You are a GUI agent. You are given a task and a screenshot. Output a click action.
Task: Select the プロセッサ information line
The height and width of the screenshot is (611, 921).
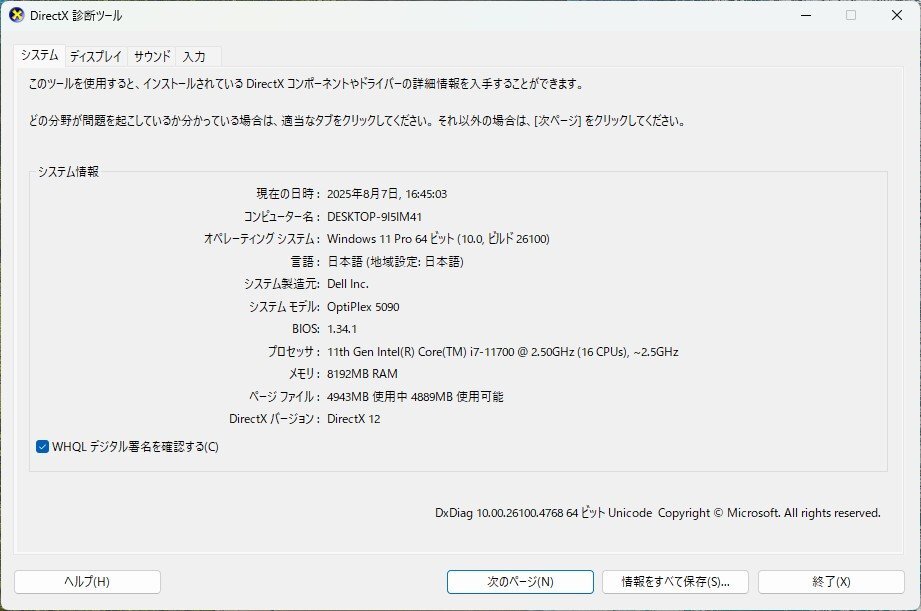pyautogui.click(x=500, y=351)
